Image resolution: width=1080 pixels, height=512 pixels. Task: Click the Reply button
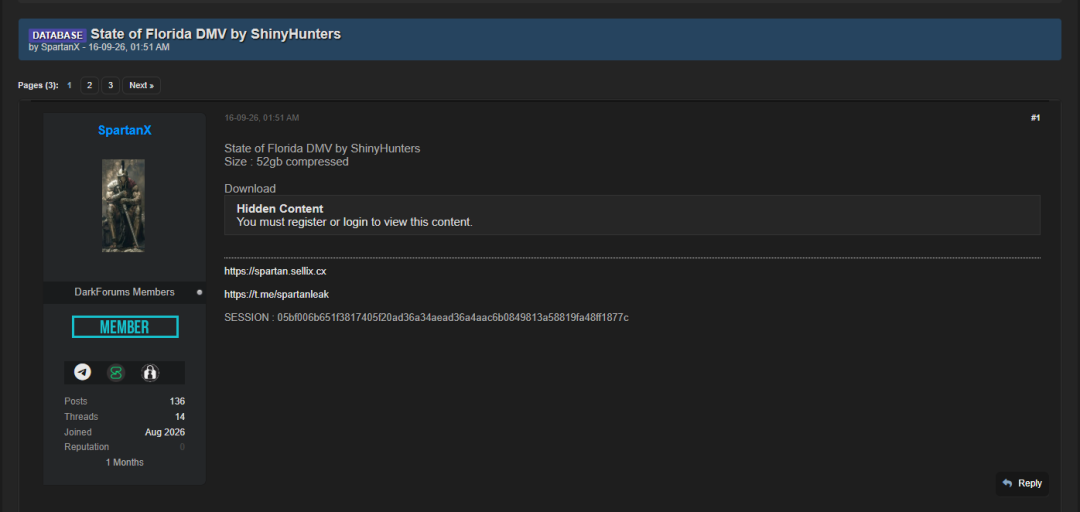(x=1022, y=483)
